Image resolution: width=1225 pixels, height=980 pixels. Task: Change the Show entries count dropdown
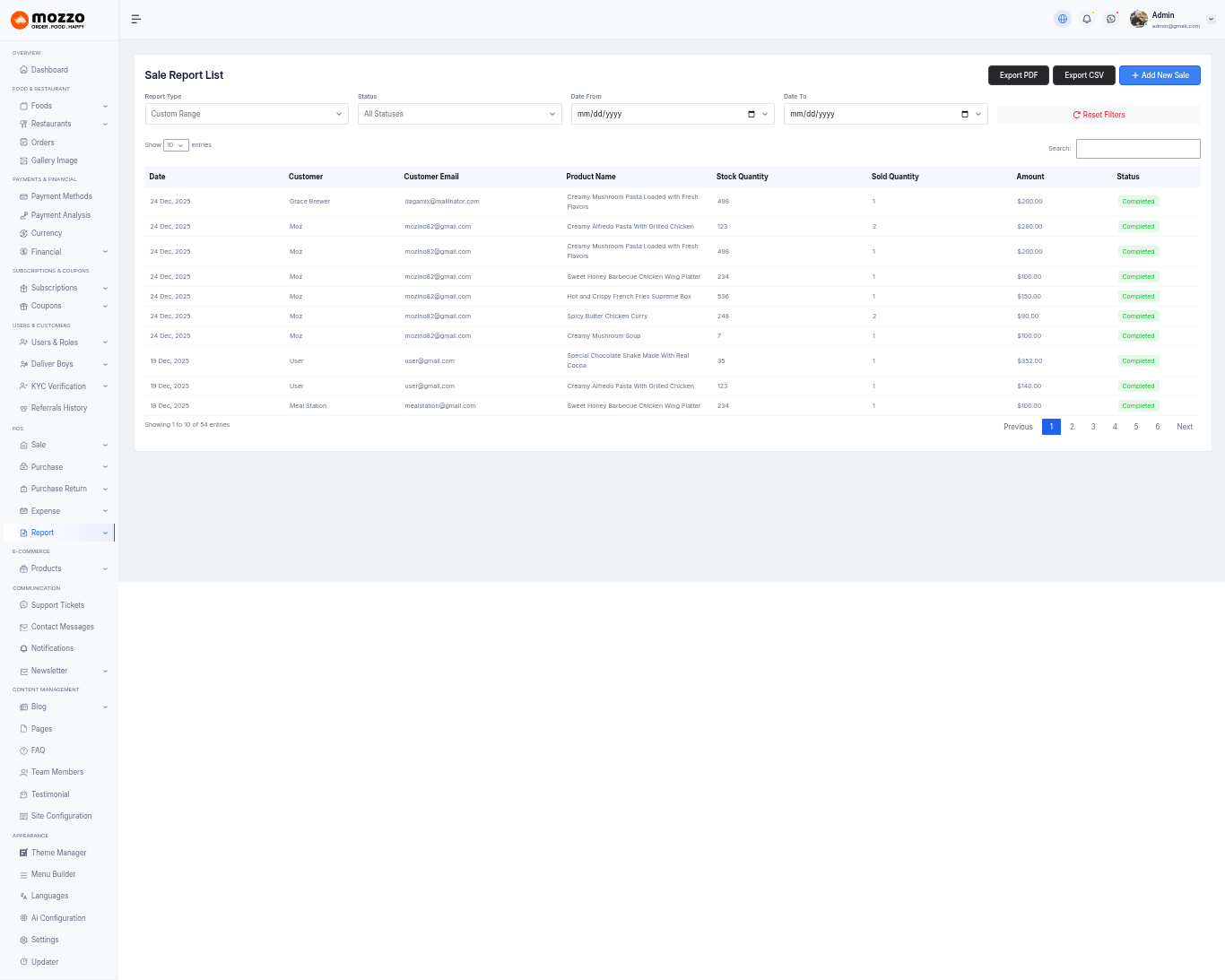tap(176, 145)
